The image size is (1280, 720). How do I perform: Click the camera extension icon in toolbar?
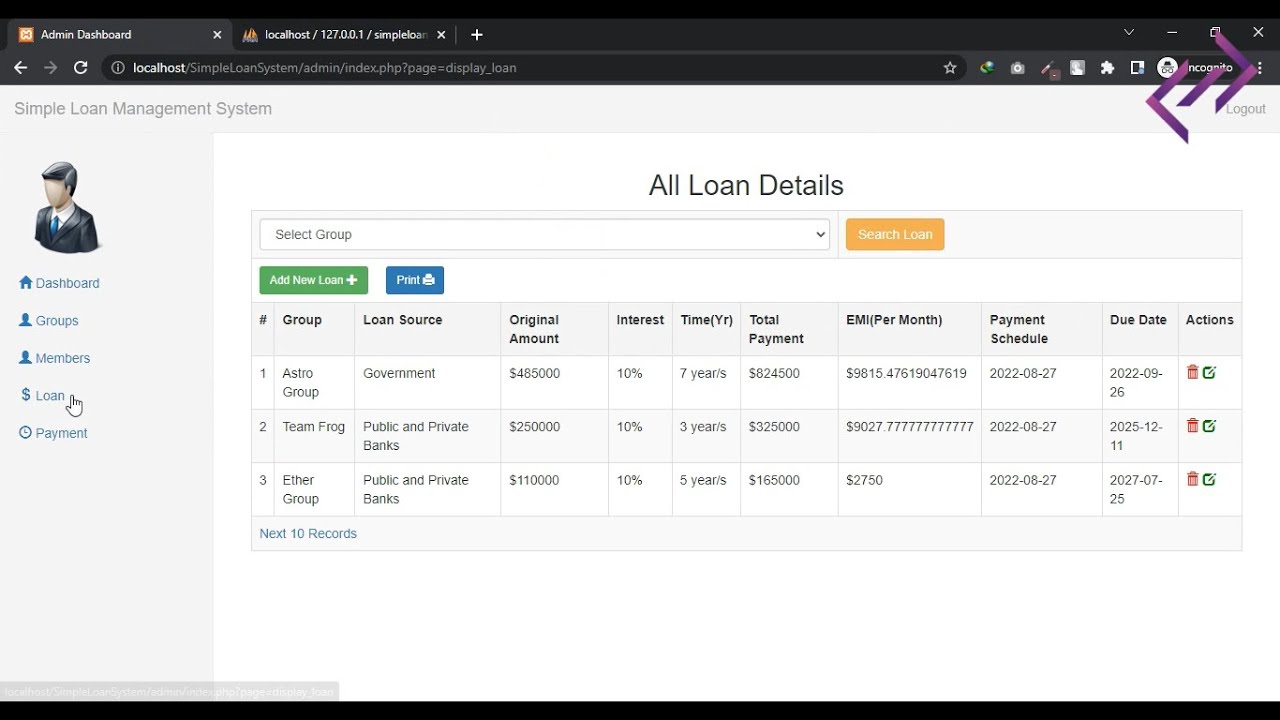[1017, 68]
